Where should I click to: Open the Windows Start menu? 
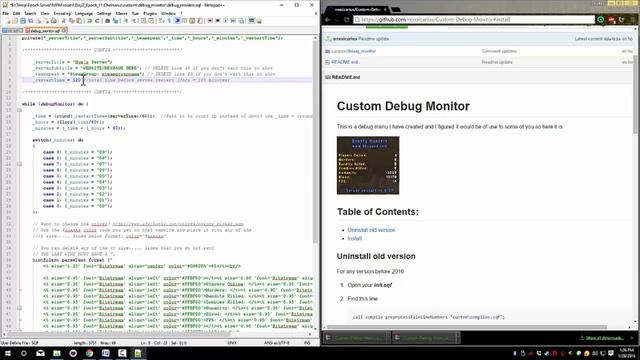tap(8, 353)
